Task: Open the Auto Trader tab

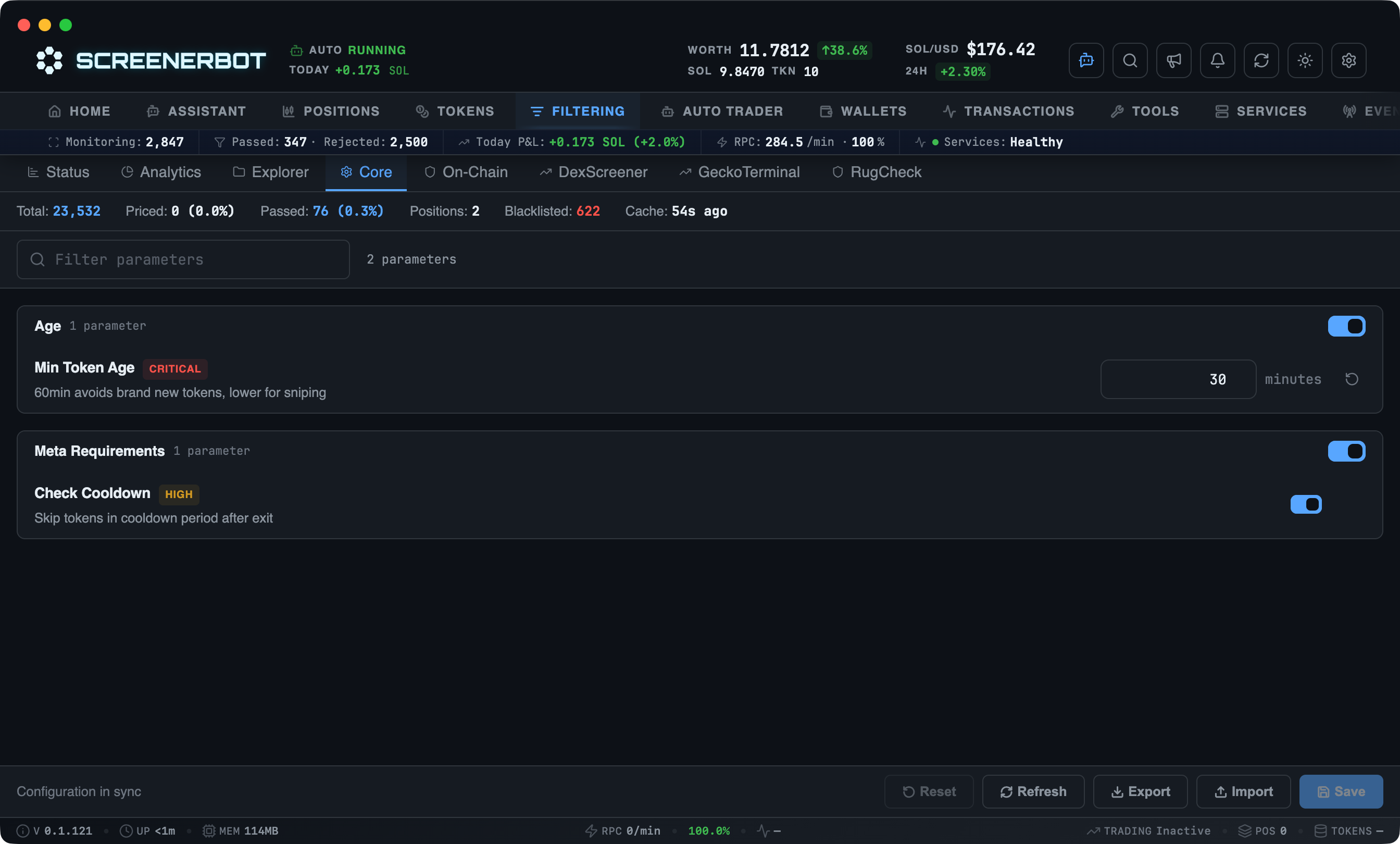Action: [722, 111]
